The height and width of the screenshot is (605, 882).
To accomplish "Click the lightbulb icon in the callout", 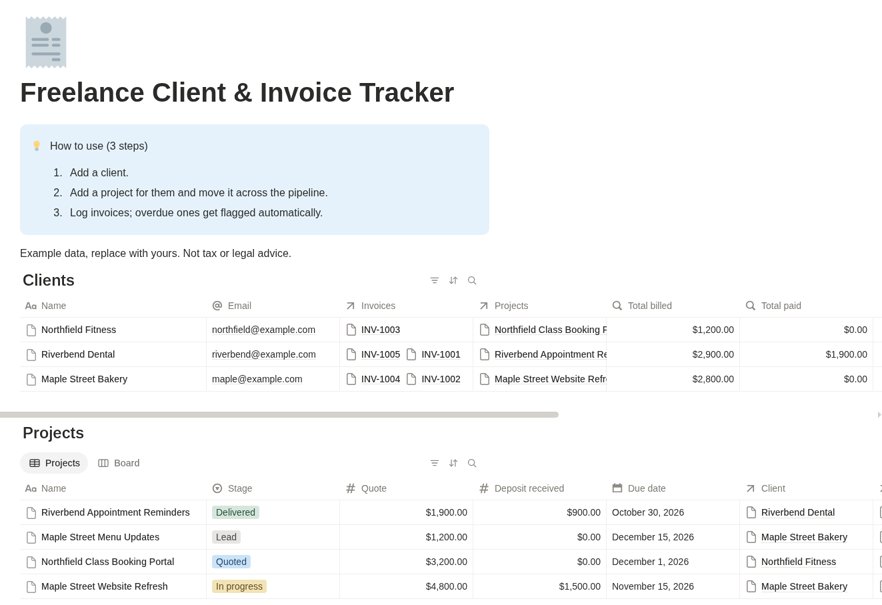I will pos(37,146).
